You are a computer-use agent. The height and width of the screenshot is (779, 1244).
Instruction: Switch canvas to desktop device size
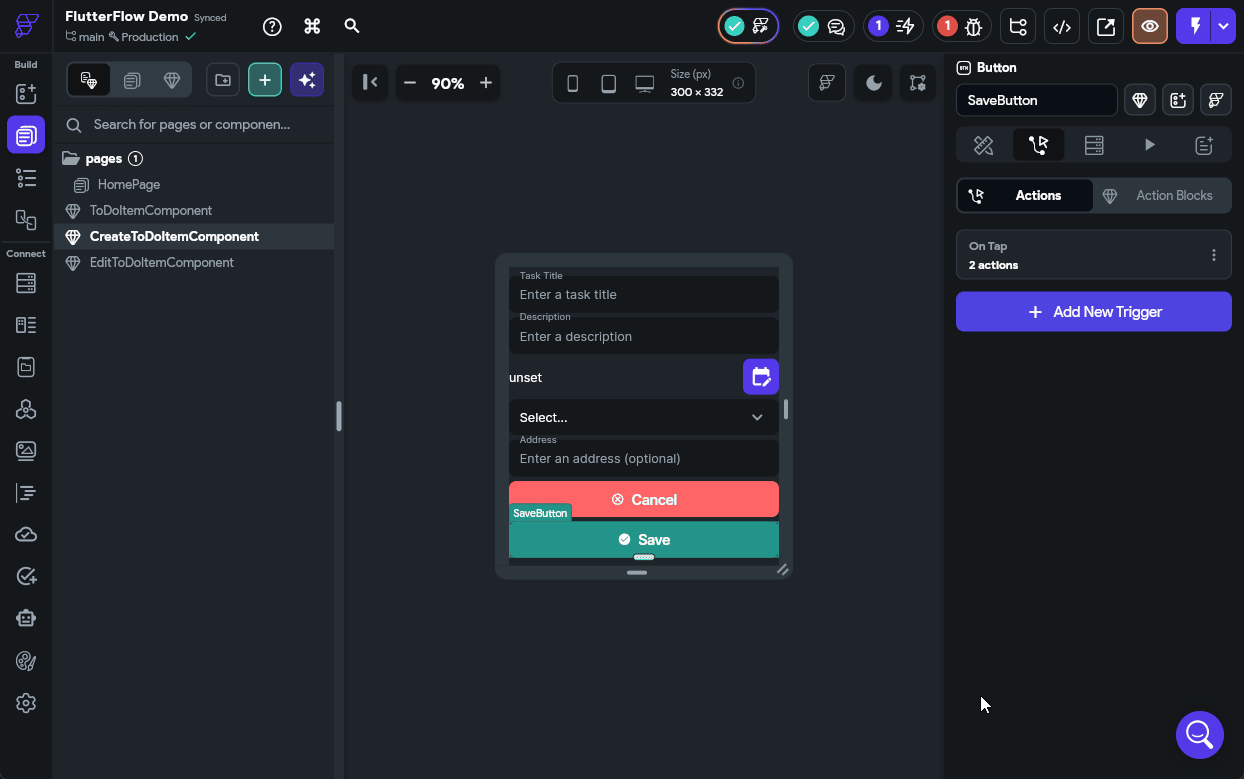(645, 83)
